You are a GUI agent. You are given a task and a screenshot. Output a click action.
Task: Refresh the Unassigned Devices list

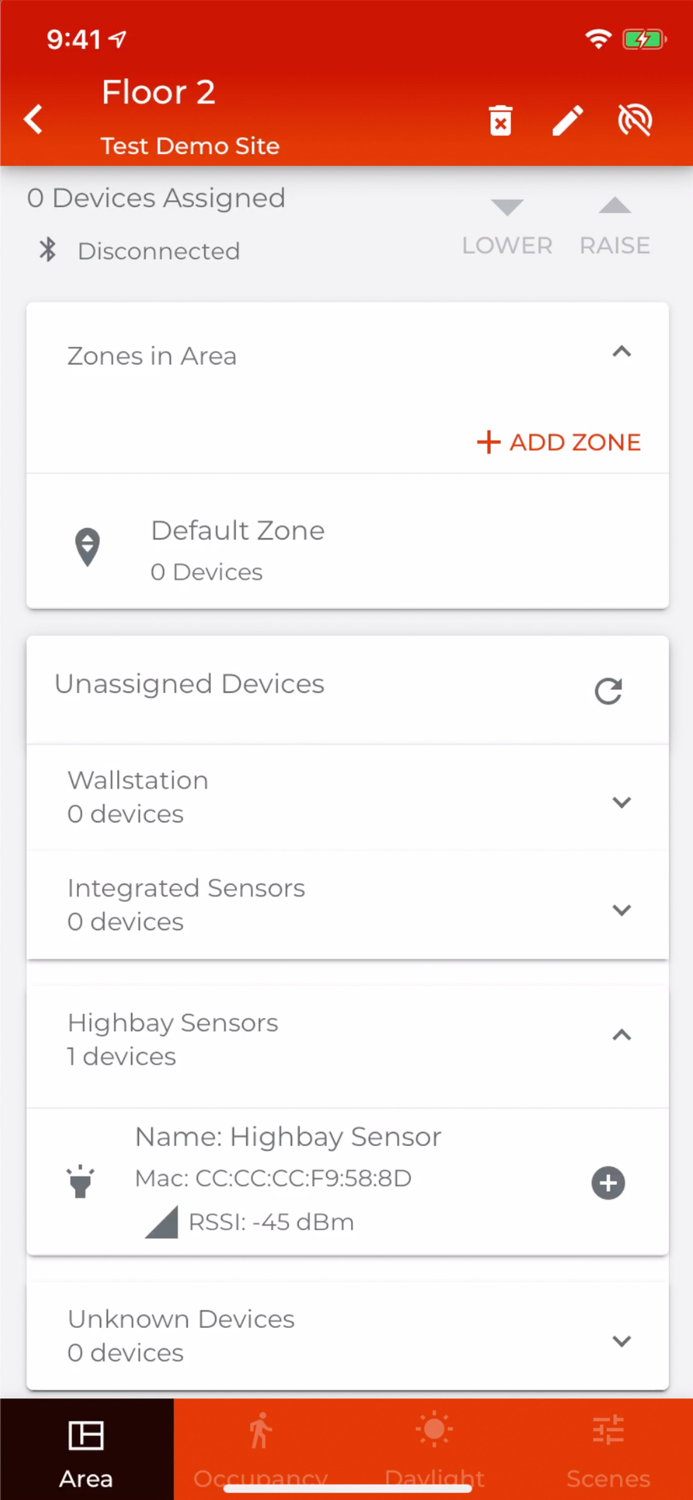coord(608,691)
